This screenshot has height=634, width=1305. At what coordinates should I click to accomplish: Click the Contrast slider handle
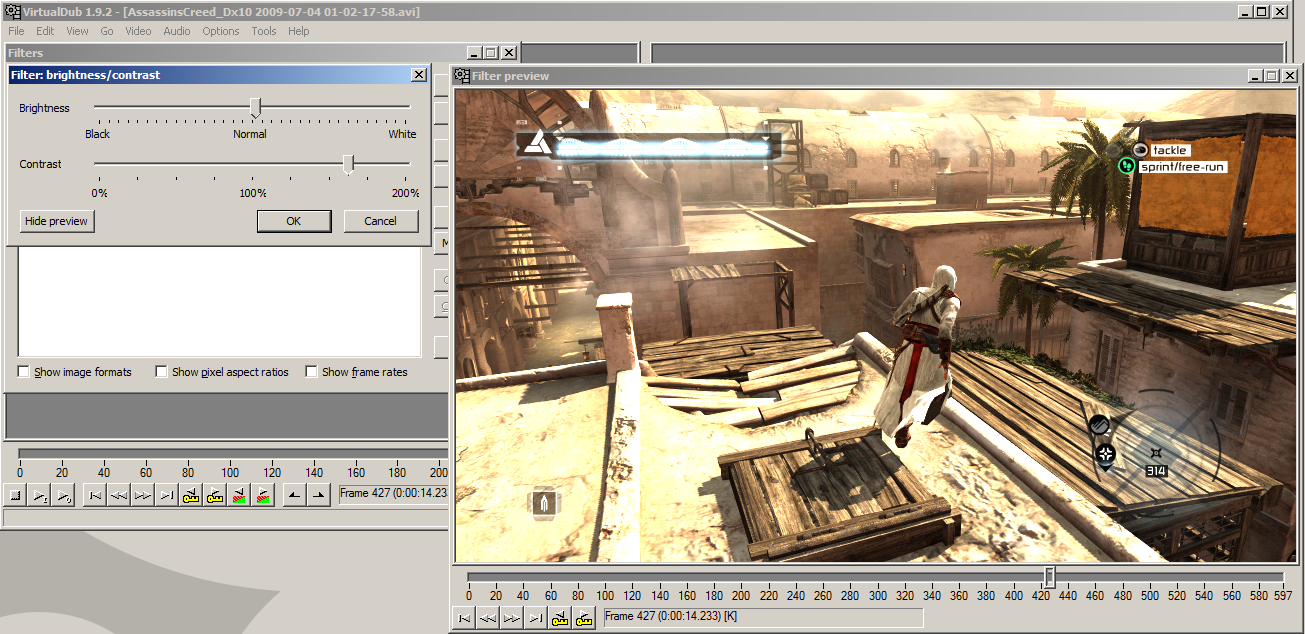(x=348, y=164)
